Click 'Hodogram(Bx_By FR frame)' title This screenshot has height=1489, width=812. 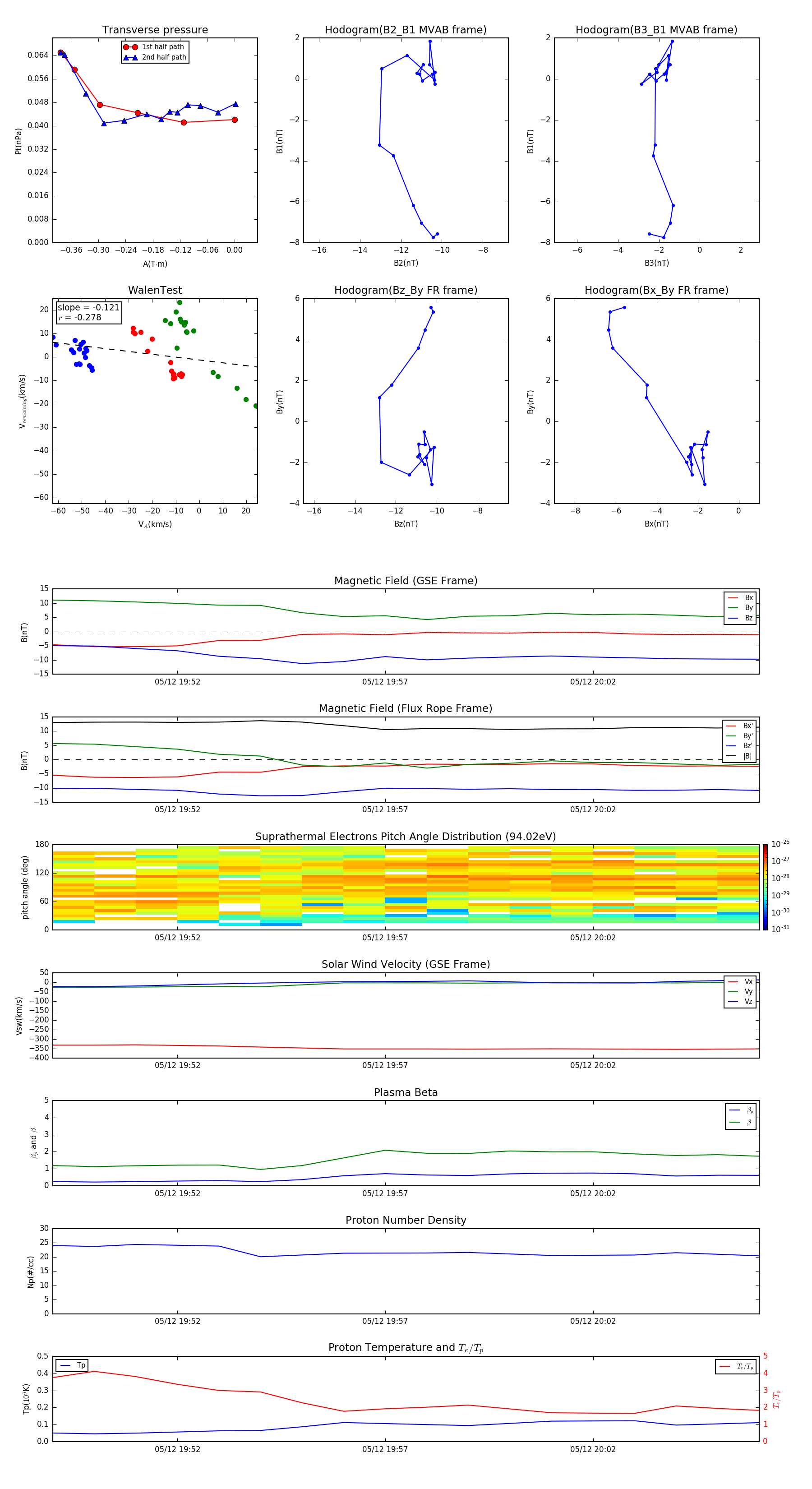[656, 290]
